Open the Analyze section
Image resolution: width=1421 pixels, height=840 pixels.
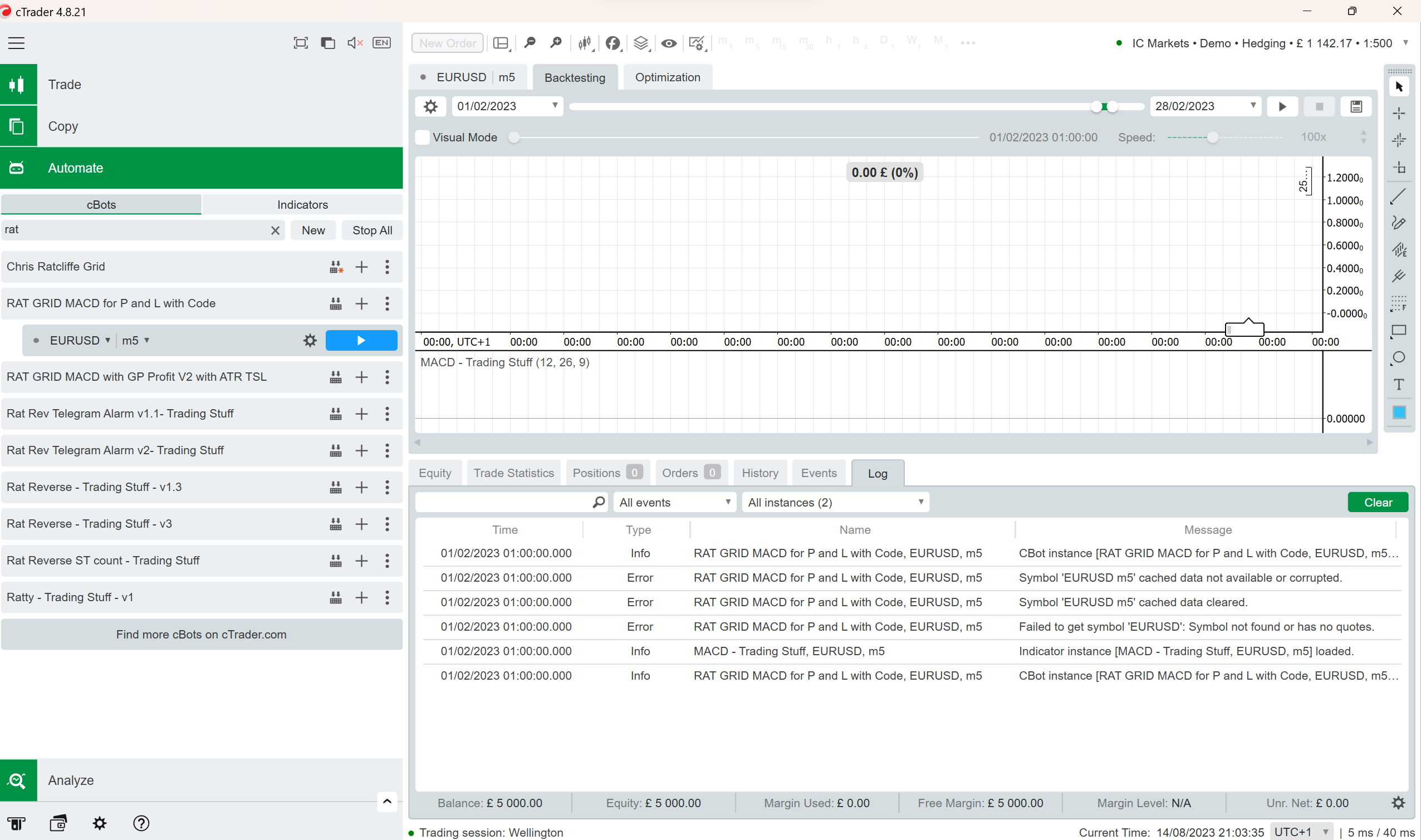[202, 780]
